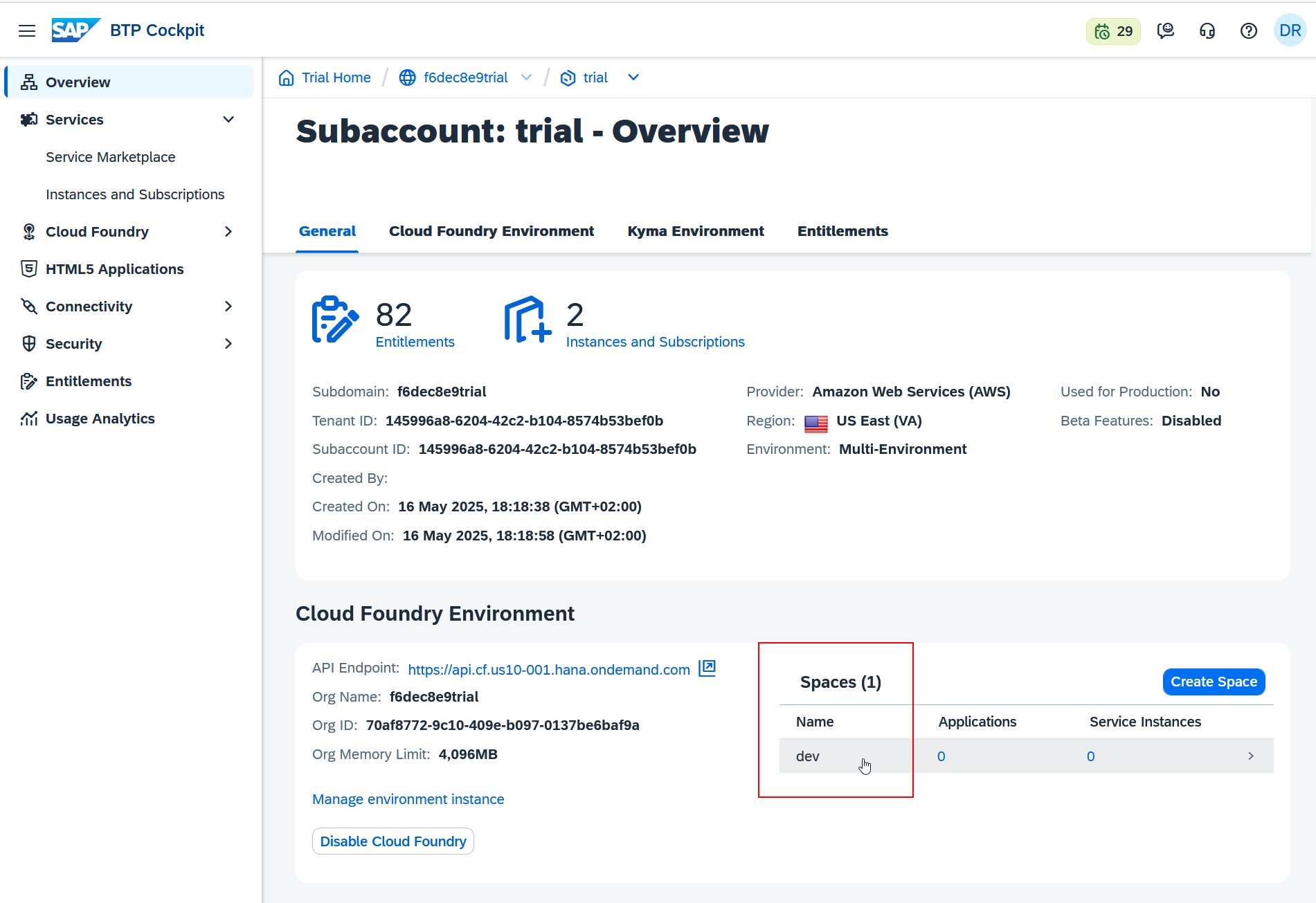Click the SAP logo
The image size is (1316, 903).
(76, 30)
